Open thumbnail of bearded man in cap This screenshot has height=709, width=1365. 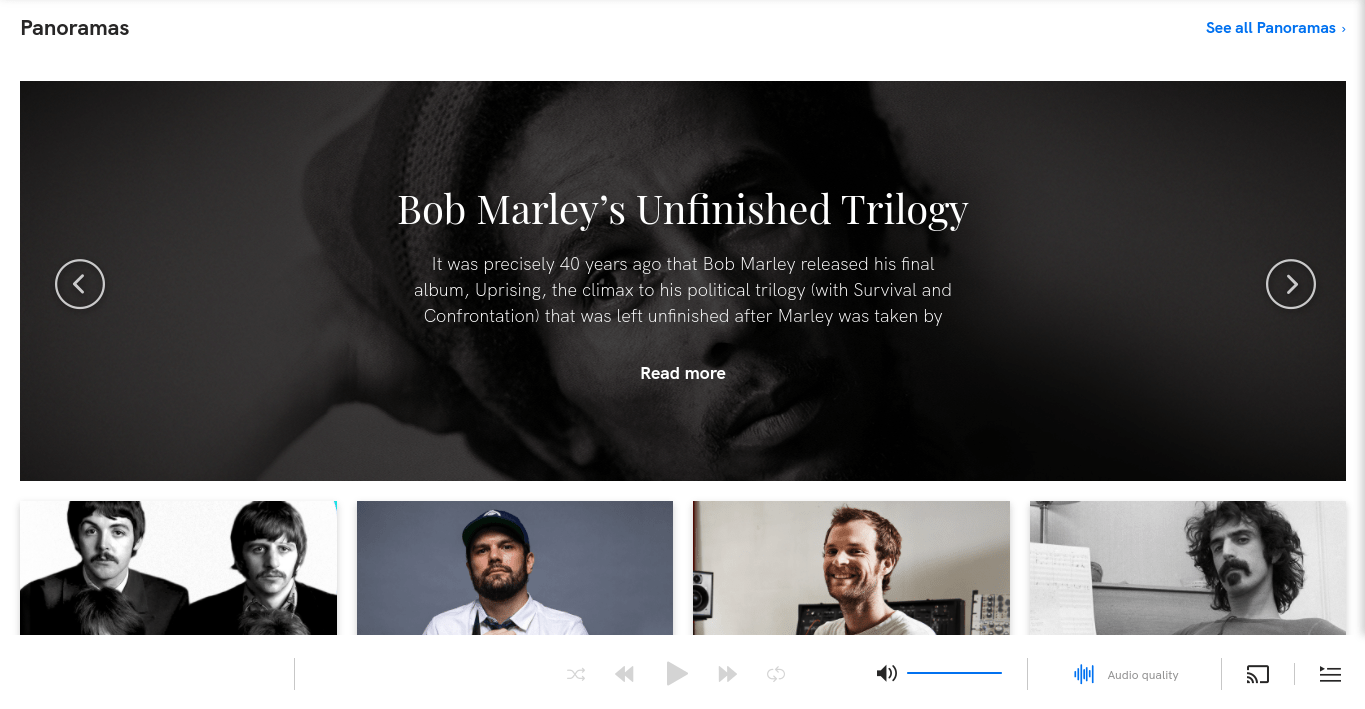tap(515, 568)
